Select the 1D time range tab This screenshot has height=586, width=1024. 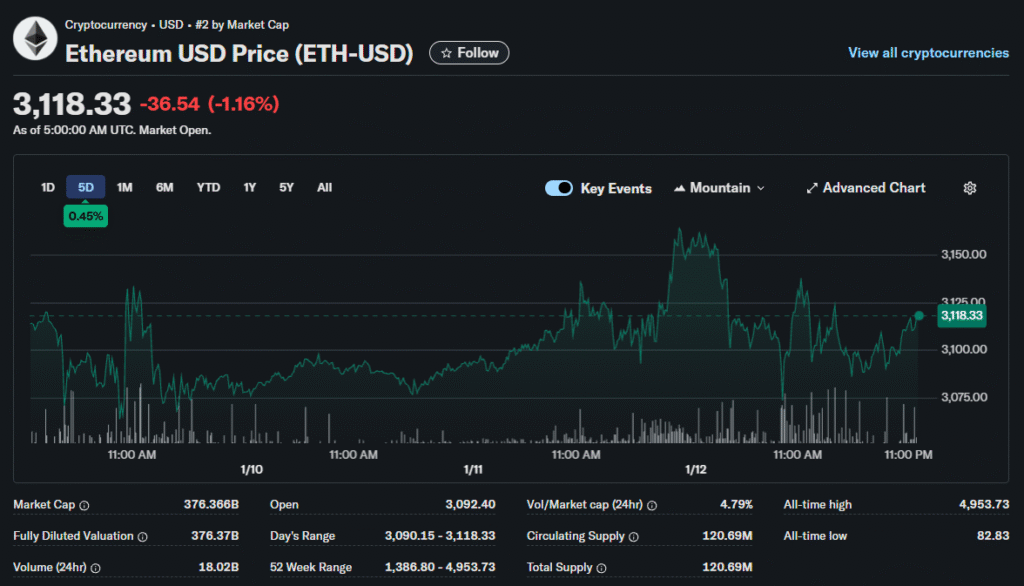(47, 187)
